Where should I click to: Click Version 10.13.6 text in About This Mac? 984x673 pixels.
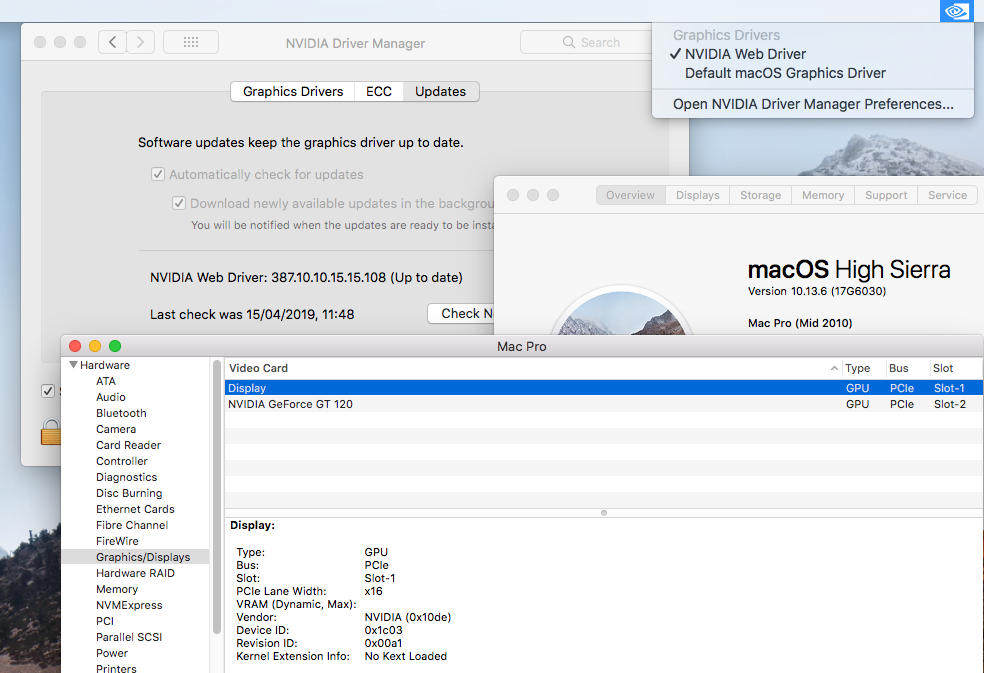tap(816, 291)
